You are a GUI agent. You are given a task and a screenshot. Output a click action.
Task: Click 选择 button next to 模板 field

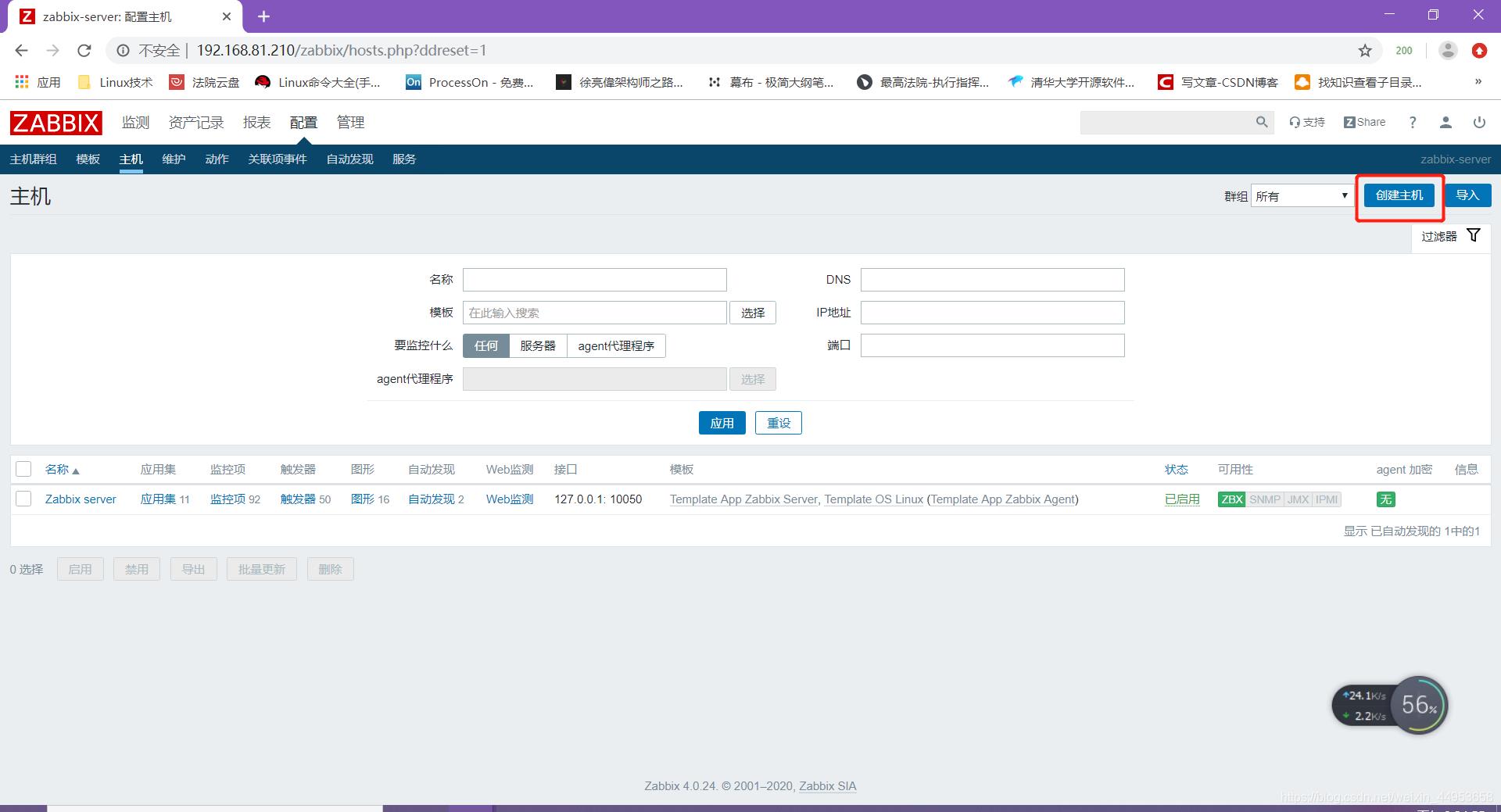[753, 313]
